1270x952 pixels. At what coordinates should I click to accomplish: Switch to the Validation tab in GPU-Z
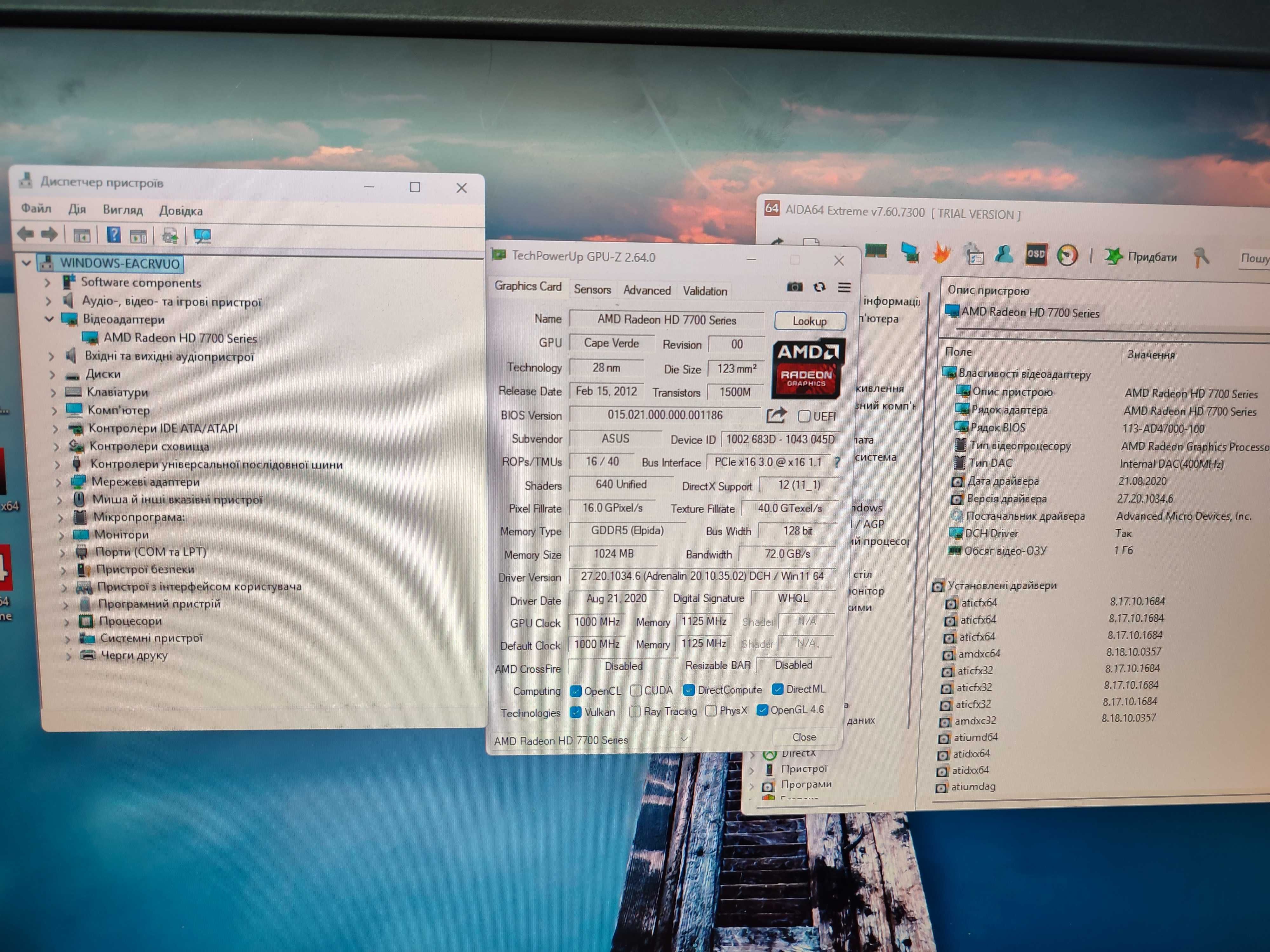click(x=705, y=291)
